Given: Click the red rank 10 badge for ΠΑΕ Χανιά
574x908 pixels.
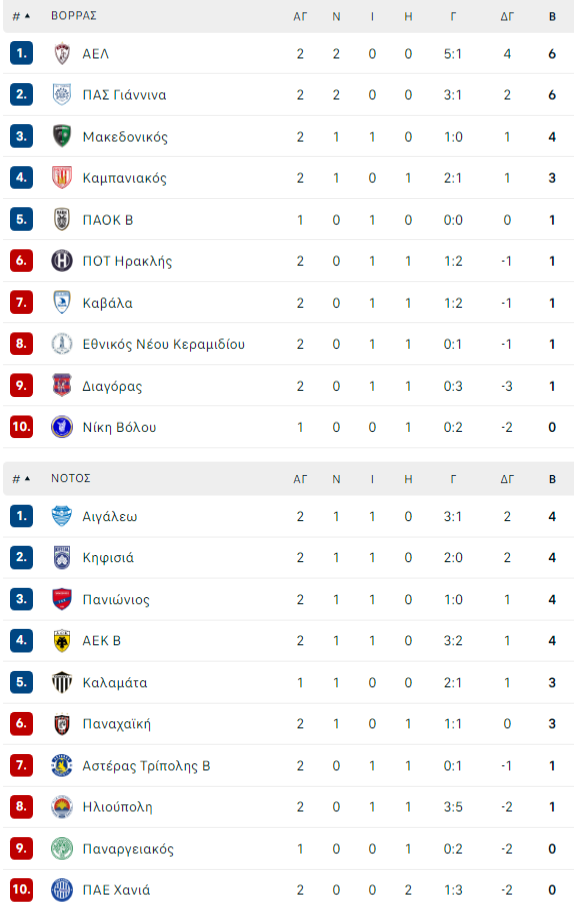Looking at the screenshot, I should tap(21, 889).
